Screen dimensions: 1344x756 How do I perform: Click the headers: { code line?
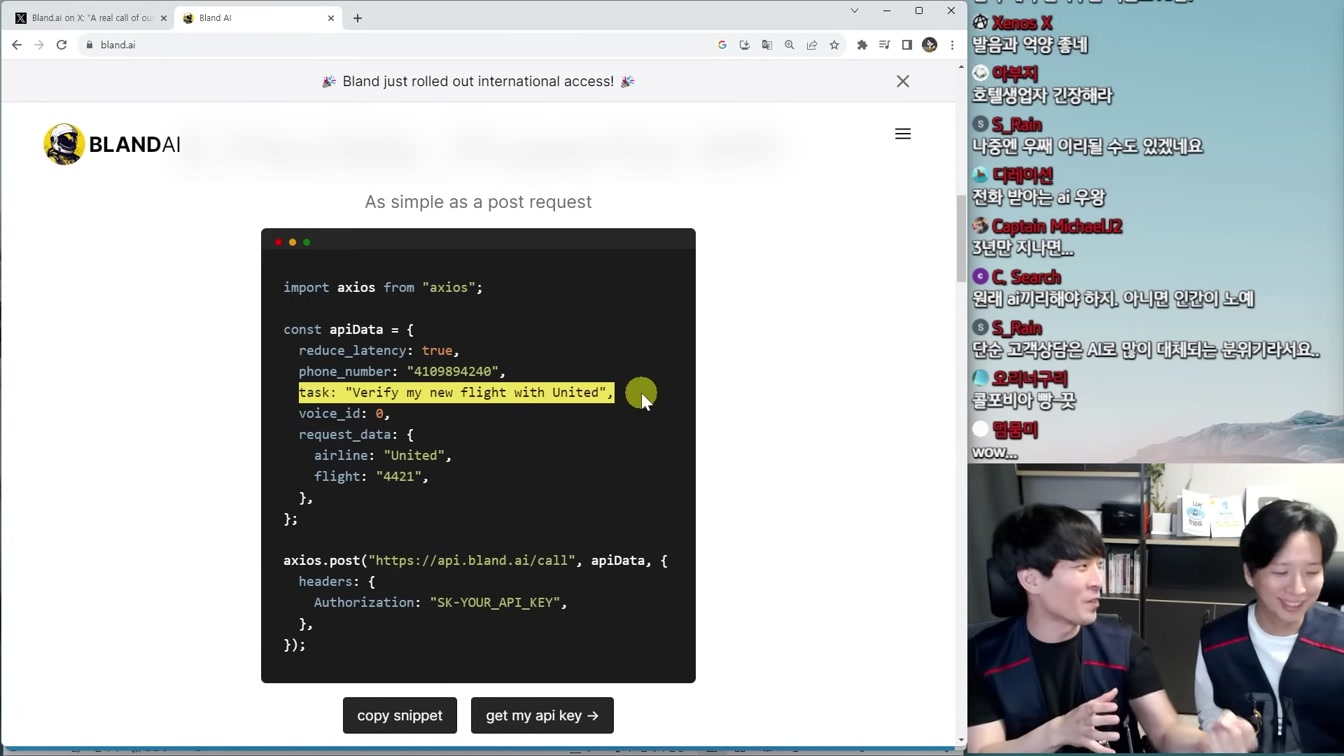[337, 581]
